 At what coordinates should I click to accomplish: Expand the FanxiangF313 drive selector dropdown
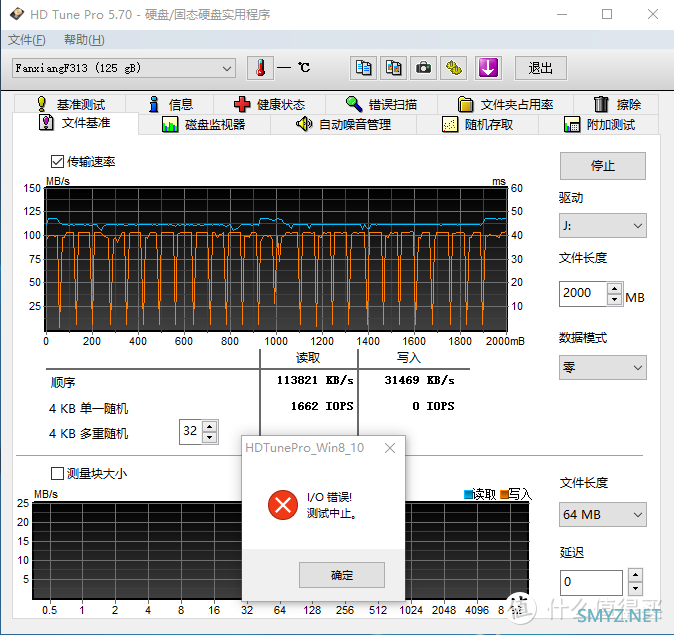[124, 68]
